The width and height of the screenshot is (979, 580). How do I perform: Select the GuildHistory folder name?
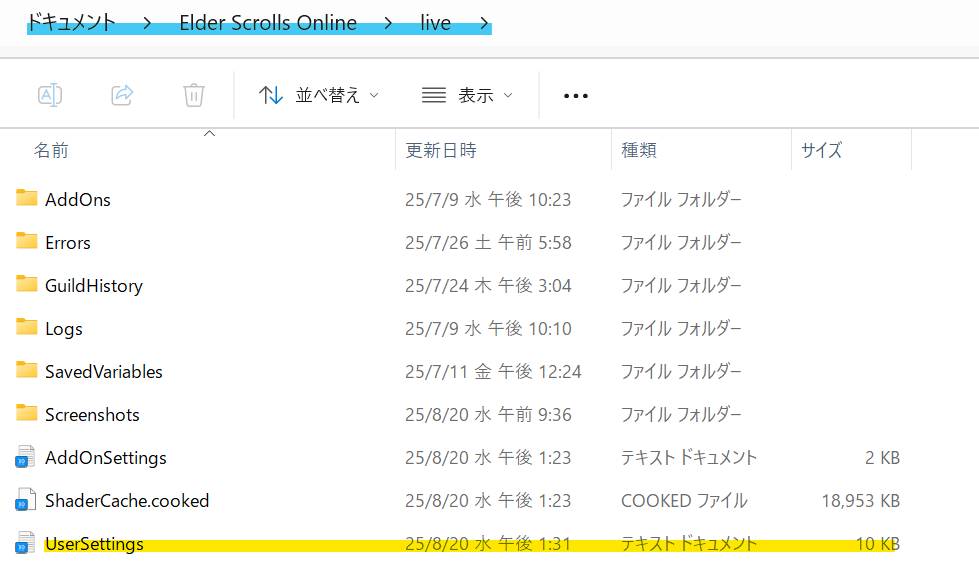click(94, 286)
